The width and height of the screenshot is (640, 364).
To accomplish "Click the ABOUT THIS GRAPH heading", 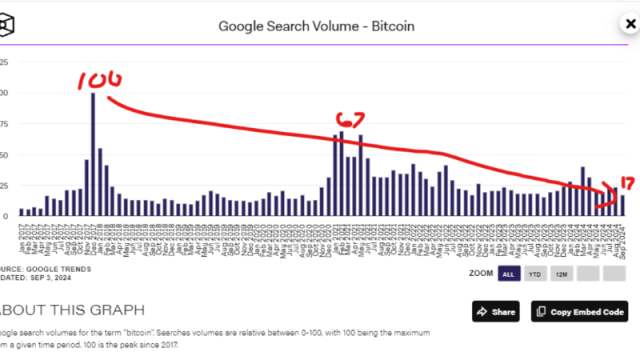I will tap(72, 310).
